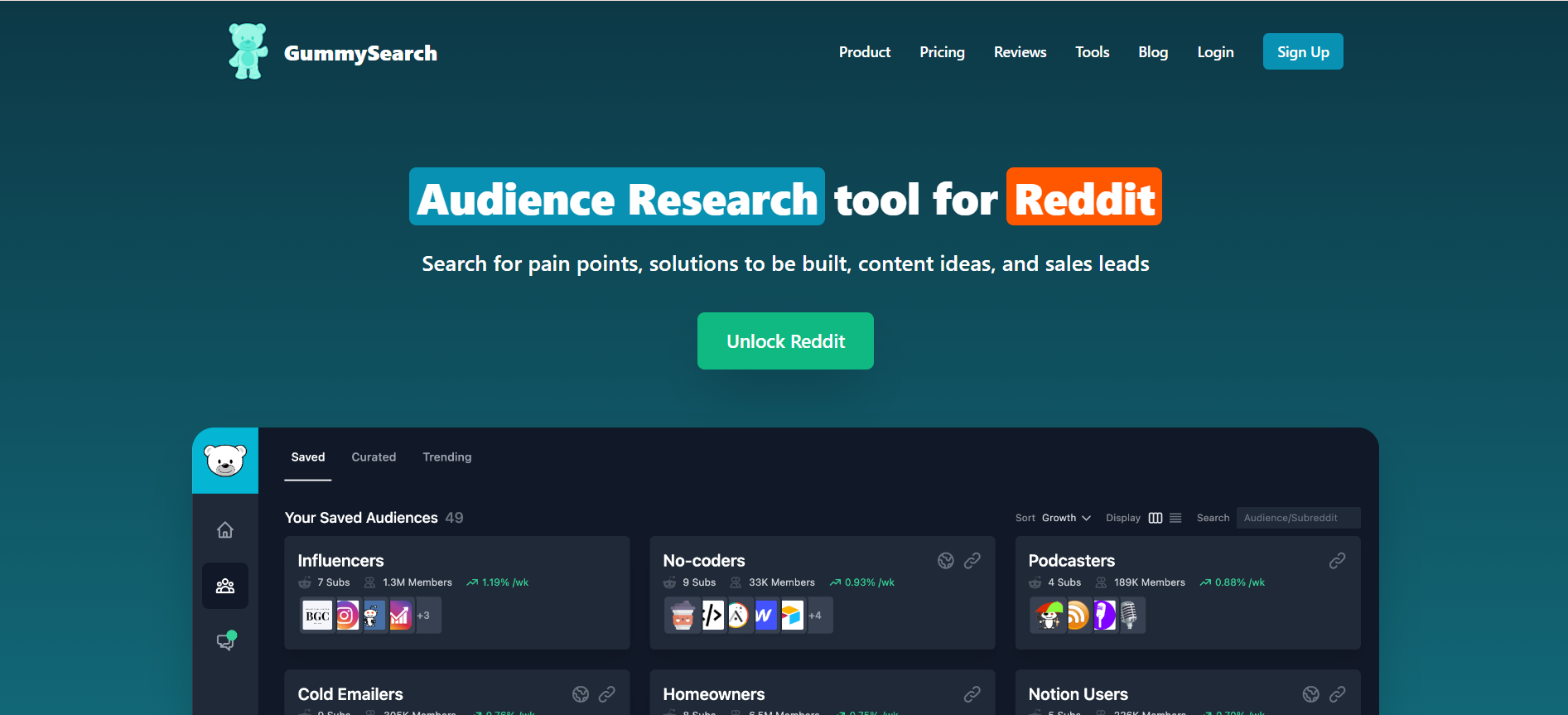The width and height of the screenshot is (1568, 715).
Task: Click link icon on Notion Users card
Action: [x=1338, y=694]
